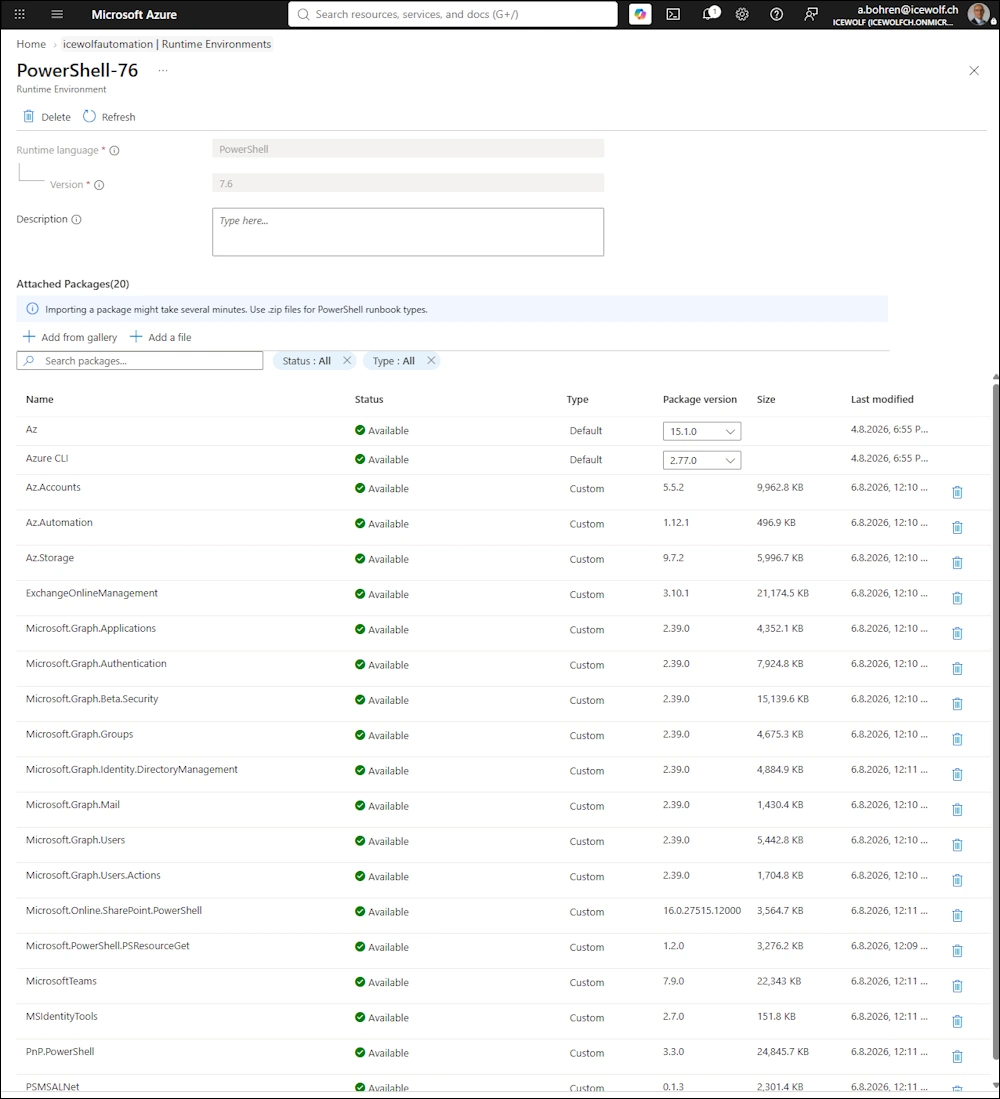Delete Microsoft.Online.SharePoint.PowerShell via trash icon

(x=957, y=916)
